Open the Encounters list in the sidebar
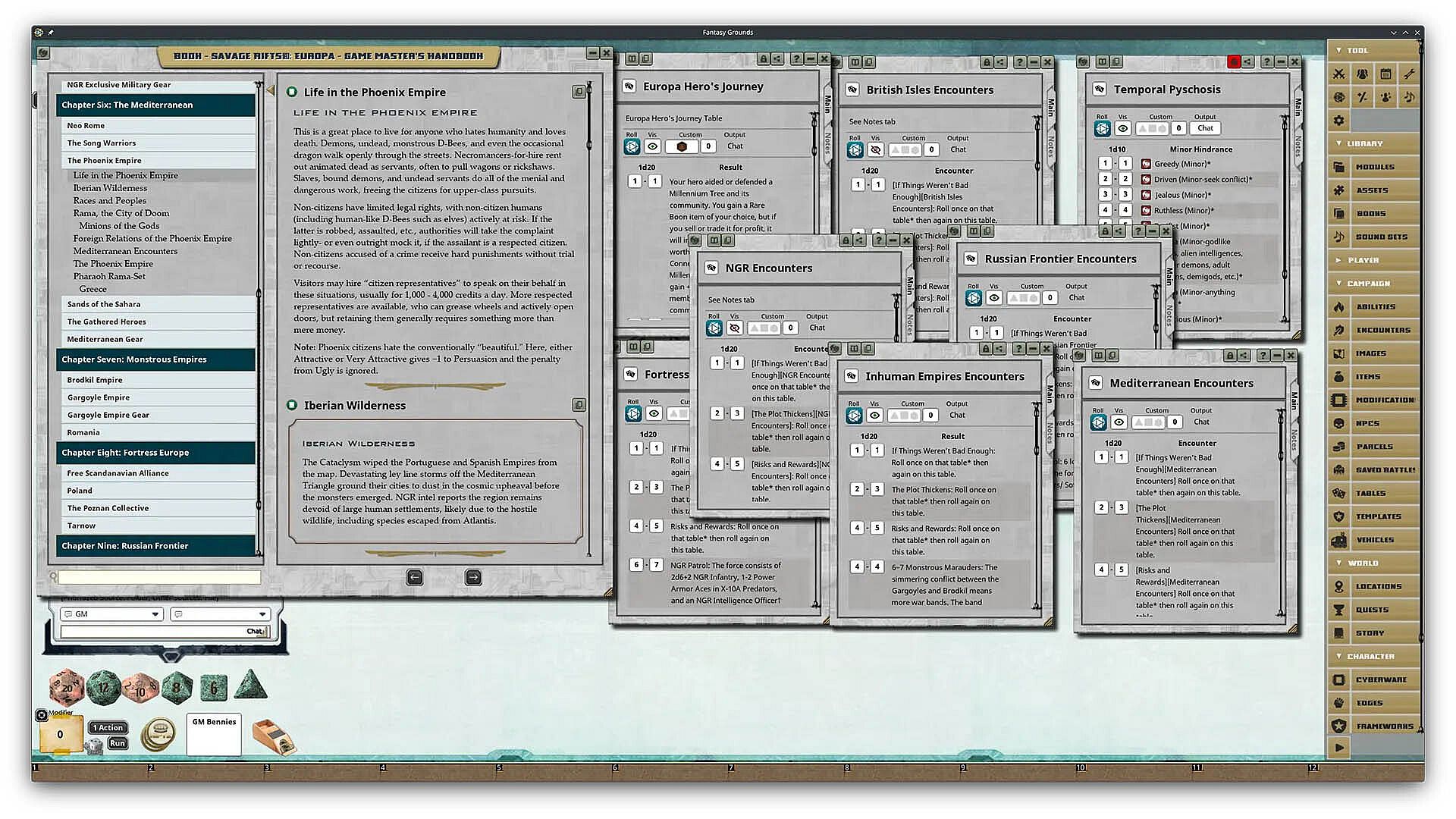 [1374, 330]
